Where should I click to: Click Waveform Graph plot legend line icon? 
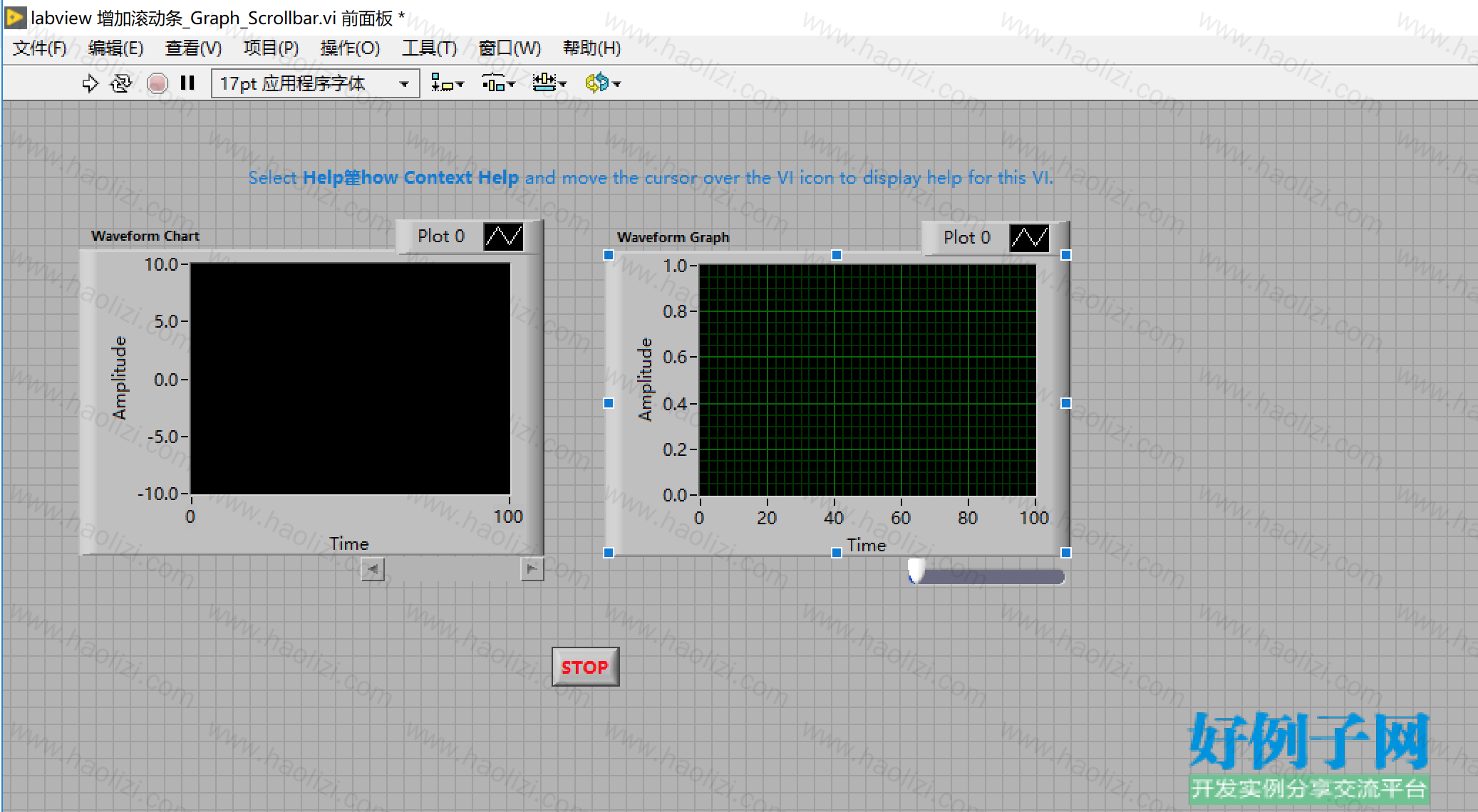click(x=1030, y=238)
